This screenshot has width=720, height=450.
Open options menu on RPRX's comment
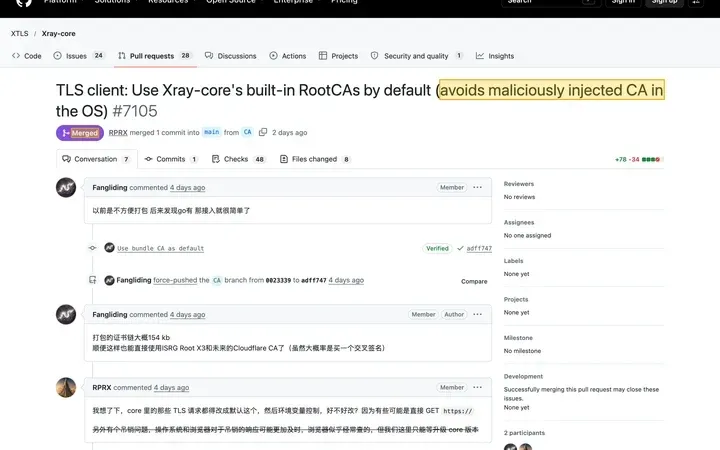478,388
